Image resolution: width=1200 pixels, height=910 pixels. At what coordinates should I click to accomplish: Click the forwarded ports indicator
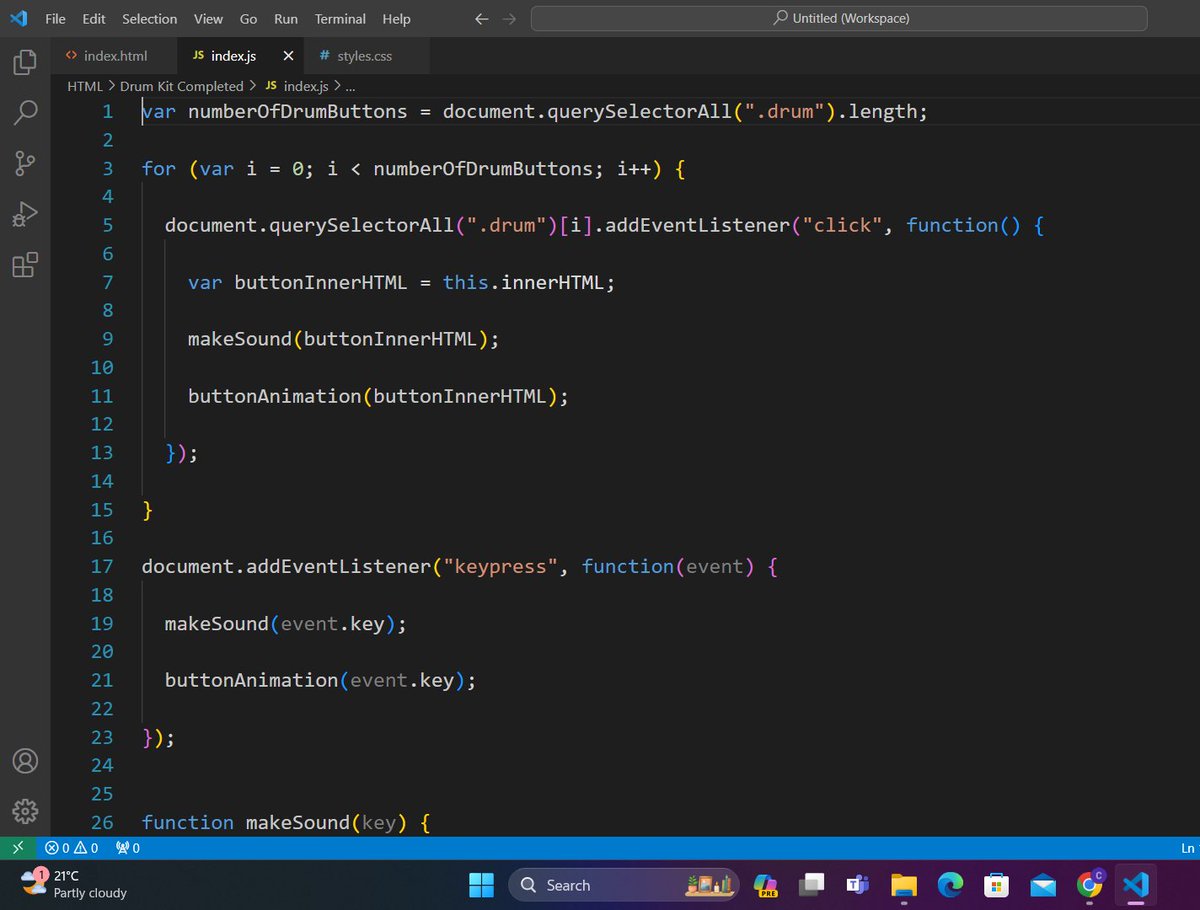pos(127,847)
